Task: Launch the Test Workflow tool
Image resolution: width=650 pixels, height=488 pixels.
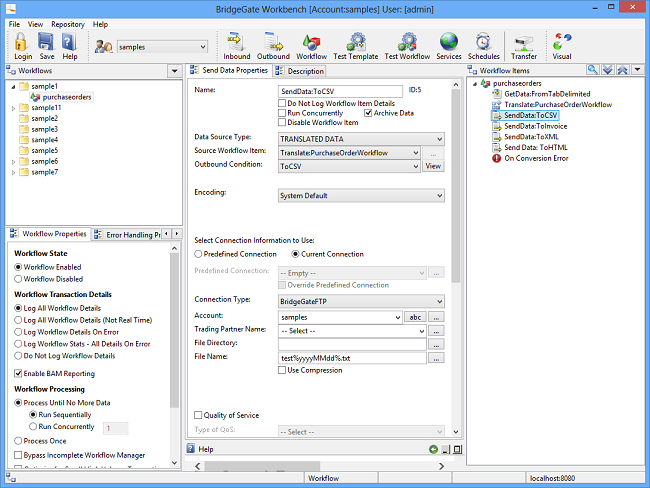Action: 407,46
